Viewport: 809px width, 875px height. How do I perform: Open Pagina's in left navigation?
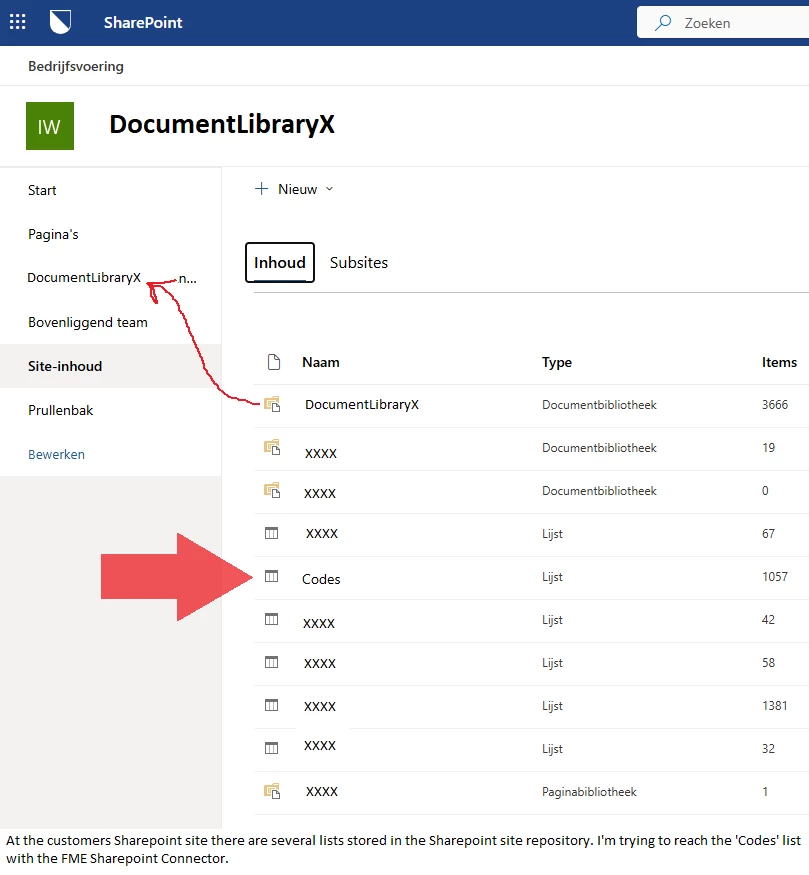(53, 234)
